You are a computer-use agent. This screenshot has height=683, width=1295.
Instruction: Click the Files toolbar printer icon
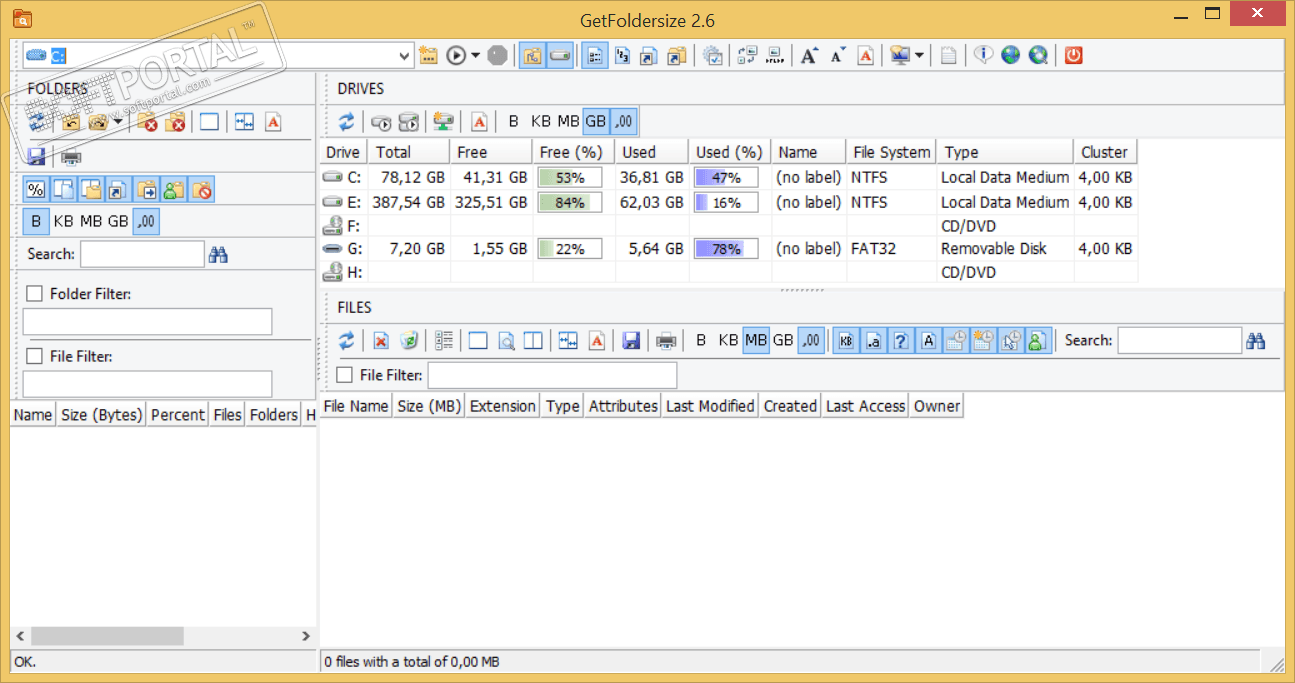point(666,341)
